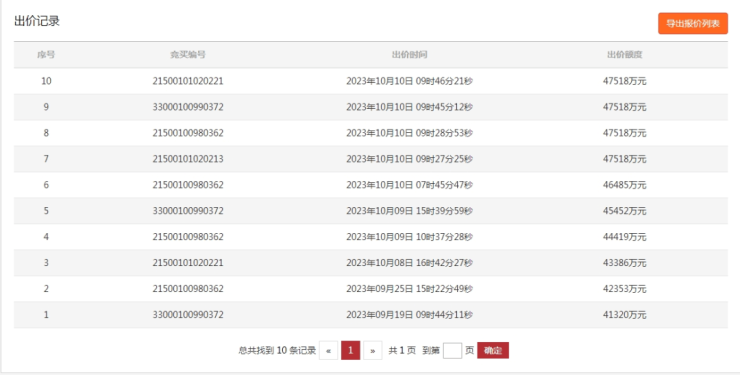This screenshot has height=375, width=740.
Task: Click bid time 2023年09月19日 09时44分11秒
Action: [409, 315]
